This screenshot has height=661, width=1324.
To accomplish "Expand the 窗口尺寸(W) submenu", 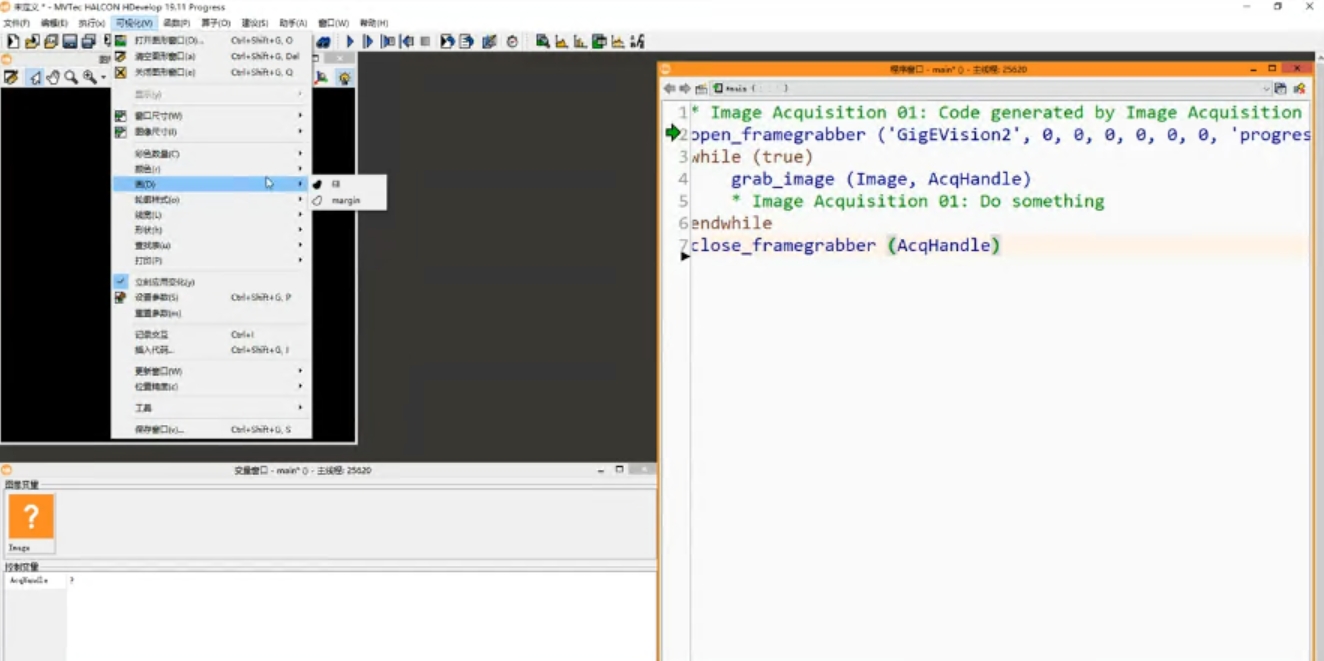I will (x=211, y=116).
